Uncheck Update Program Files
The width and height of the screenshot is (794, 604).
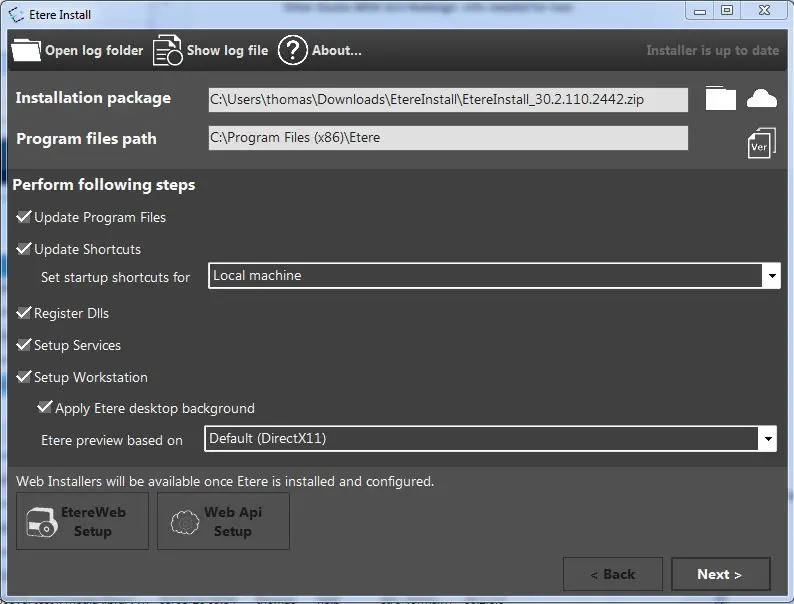(x=25, y=217)
